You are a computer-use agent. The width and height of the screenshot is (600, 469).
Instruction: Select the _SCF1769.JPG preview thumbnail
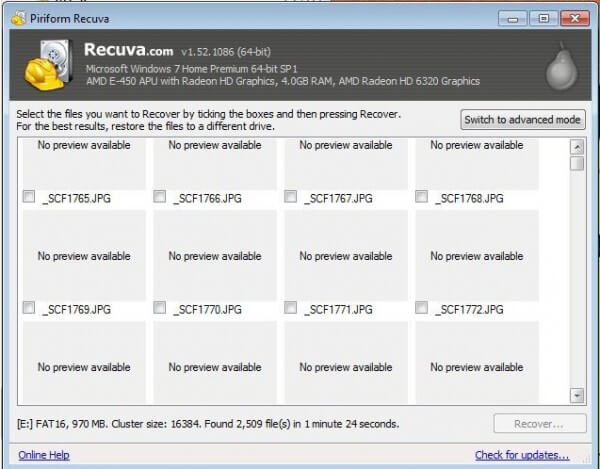tap(84, 255)
